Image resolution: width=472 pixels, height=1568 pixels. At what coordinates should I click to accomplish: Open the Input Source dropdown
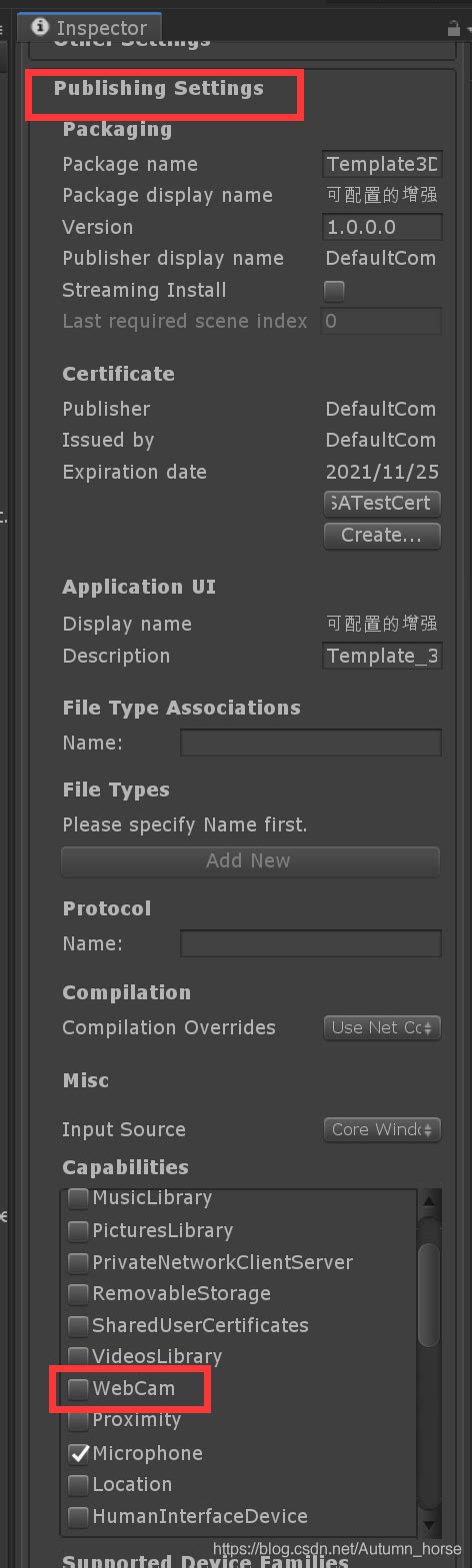[x=382, y=1129]
